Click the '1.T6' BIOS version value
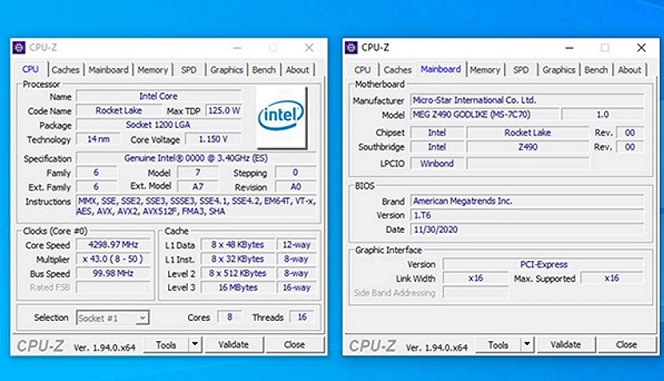664x381 pixels. pyautogui.click(x=527, y=215)
